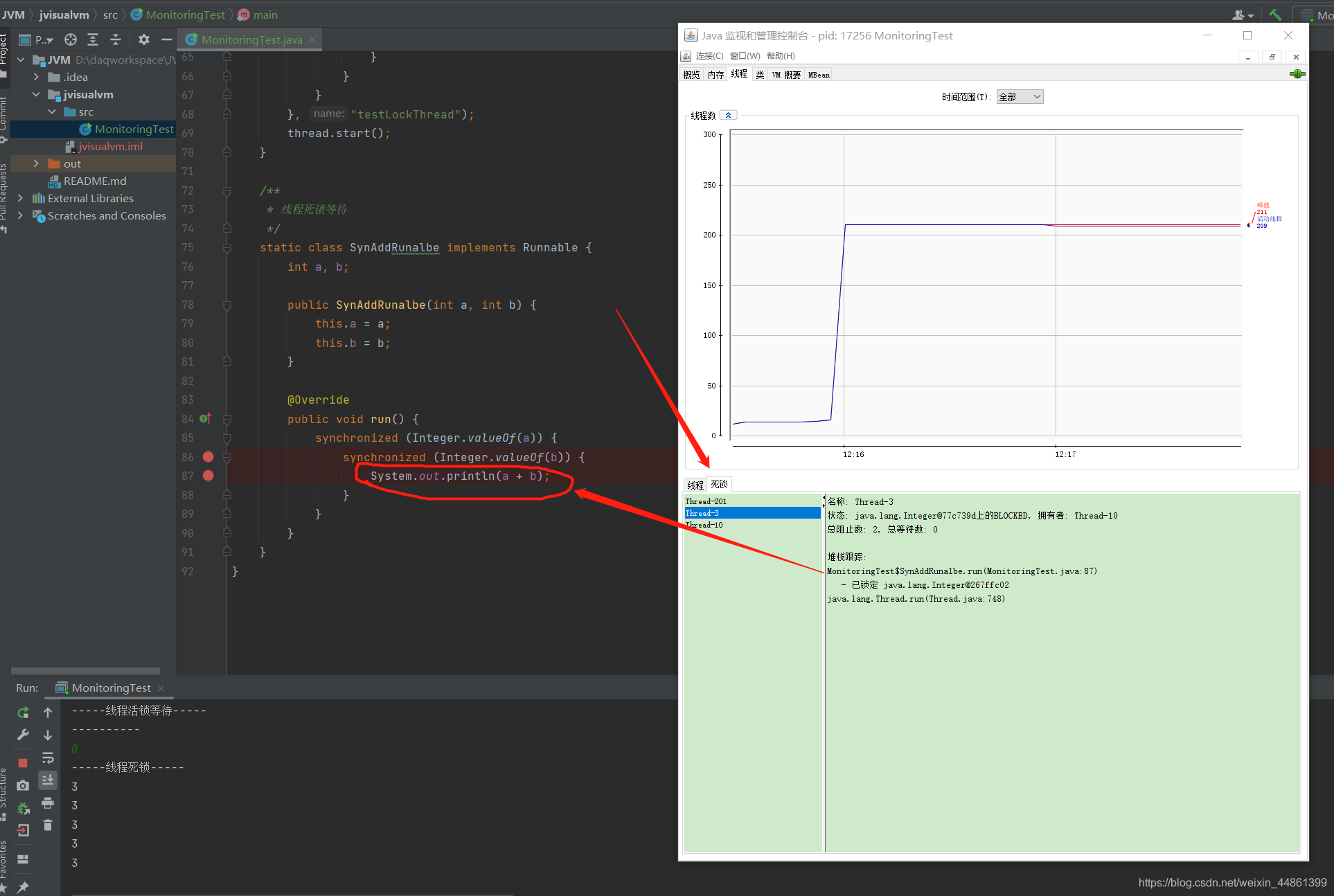Stop the running process with red square
The height and width of the screenshot is (896, 1334).
[23, 762]
